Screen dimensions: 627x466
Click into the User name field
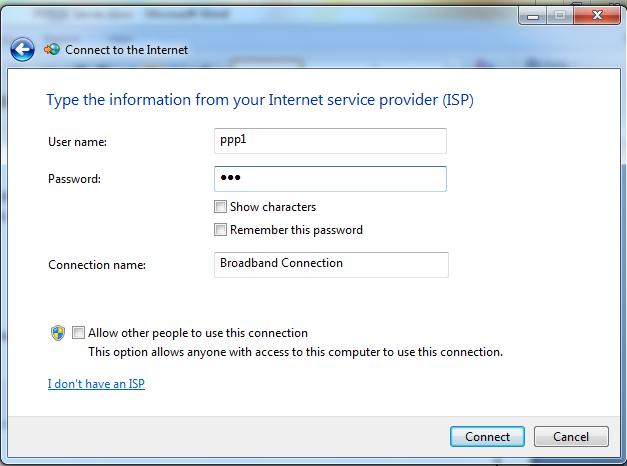coord(330,141)
